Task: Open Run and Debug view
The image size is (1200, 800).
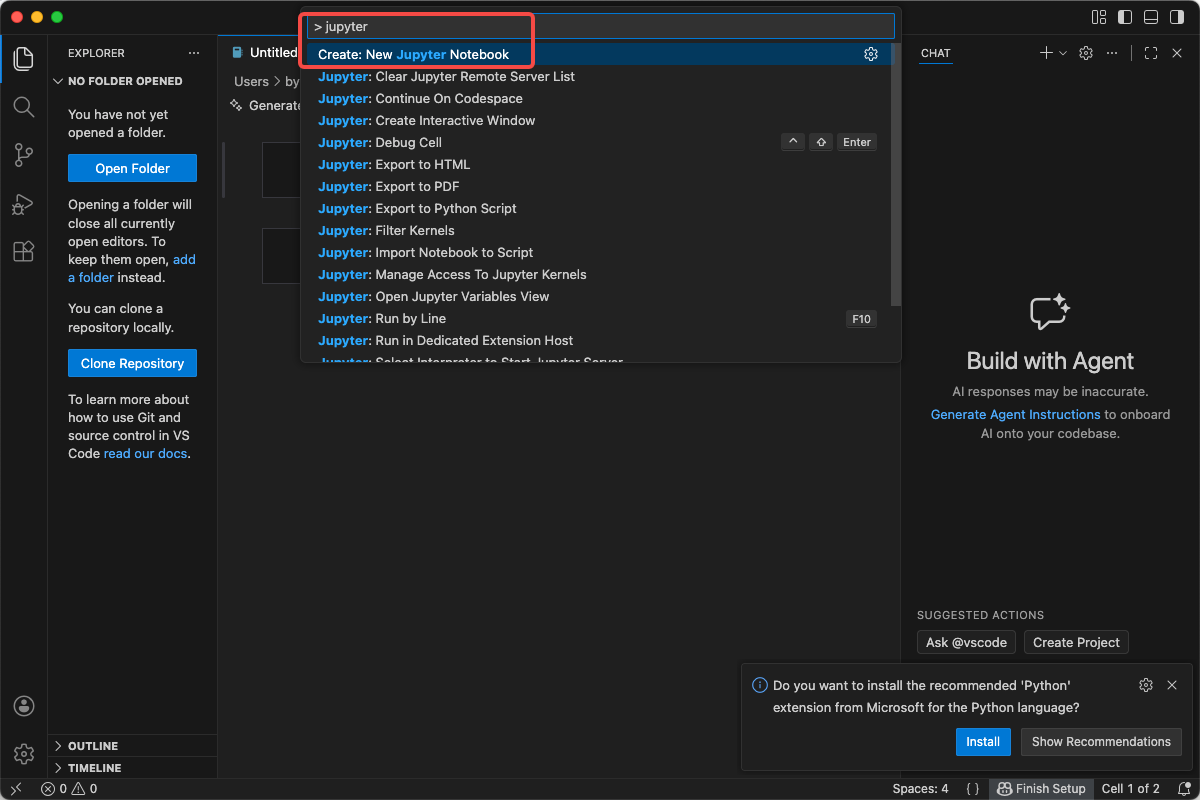Action: [x=24, y=203]
